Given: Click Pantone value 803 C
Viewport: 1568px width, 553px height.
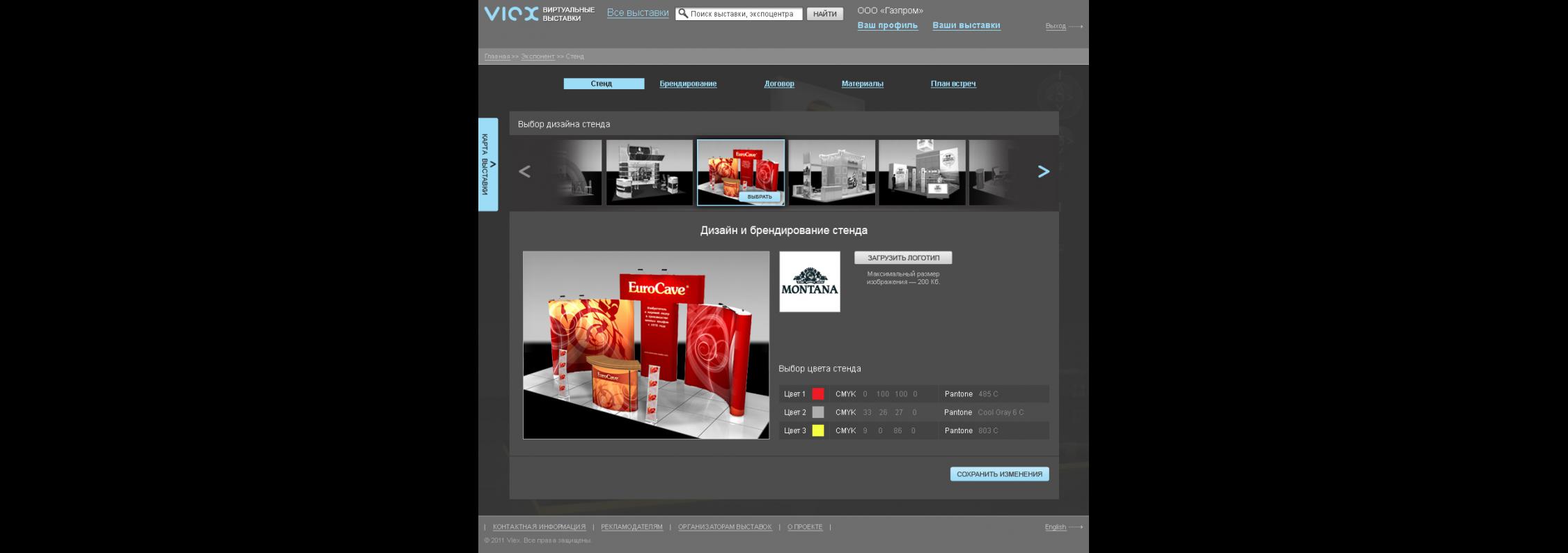Looking at the screenshot, I should click(x=988, y=430).
